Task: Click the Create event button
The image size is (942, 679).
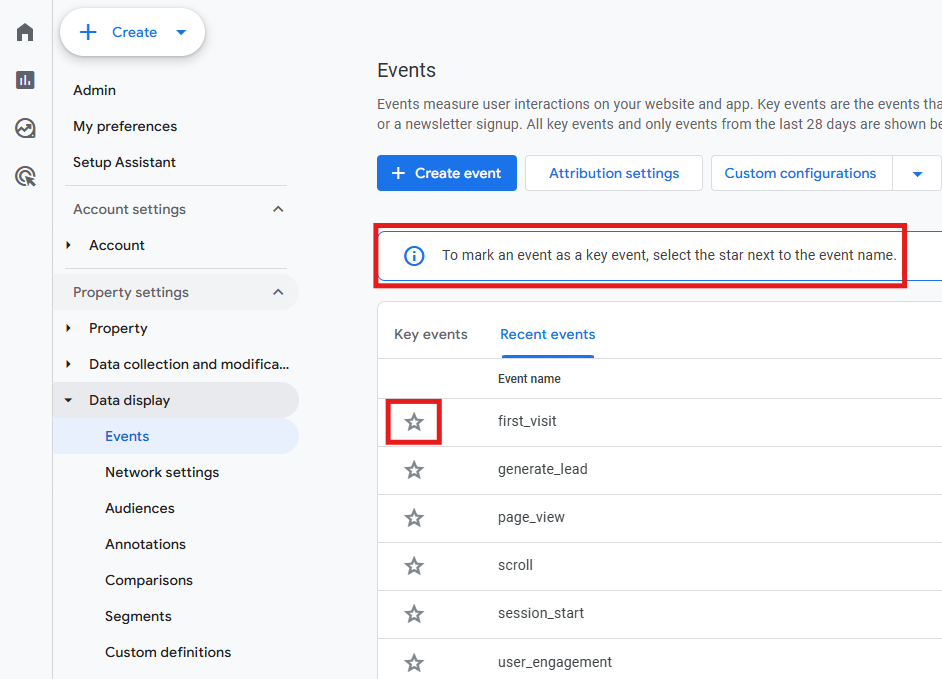Action: coord(447,173)
